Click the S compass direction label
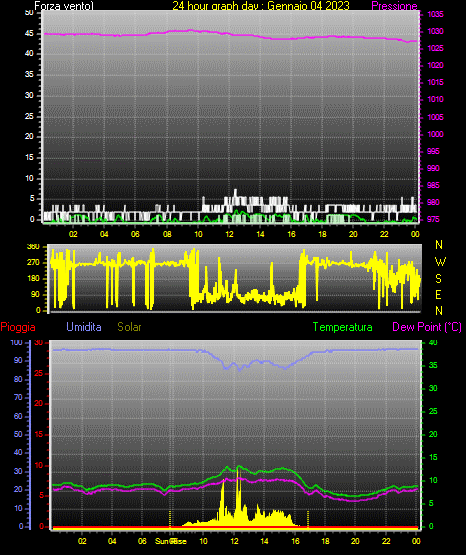Viewport: 466px width, 555px height. pyautogui.click(x=438, y=279)
